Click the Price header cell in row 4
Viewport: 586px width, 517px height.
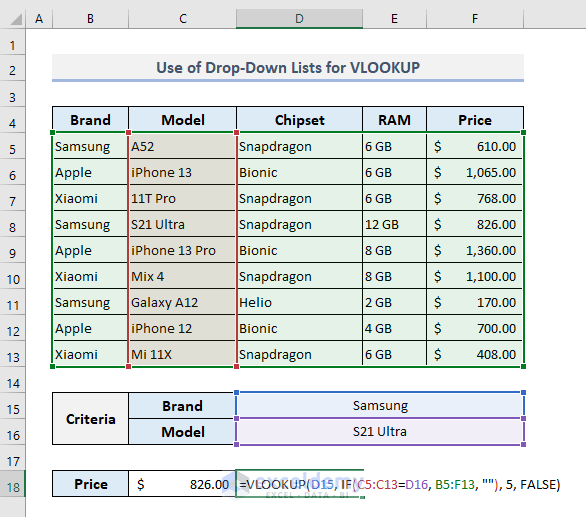[475, 120]
